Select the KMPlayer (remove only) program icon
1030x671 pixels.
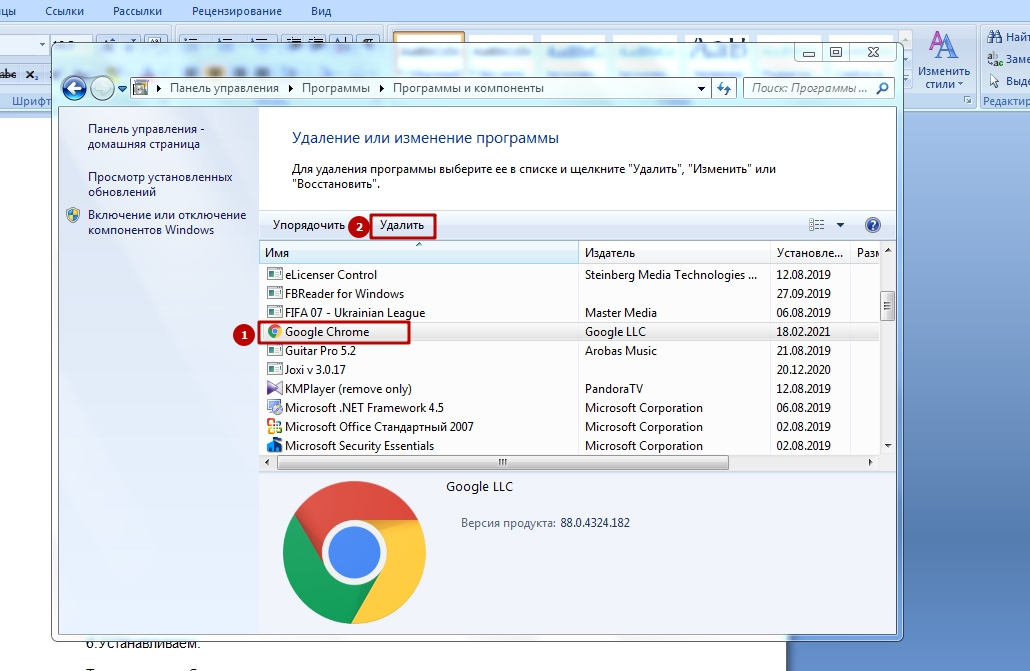tap(274, 389)
